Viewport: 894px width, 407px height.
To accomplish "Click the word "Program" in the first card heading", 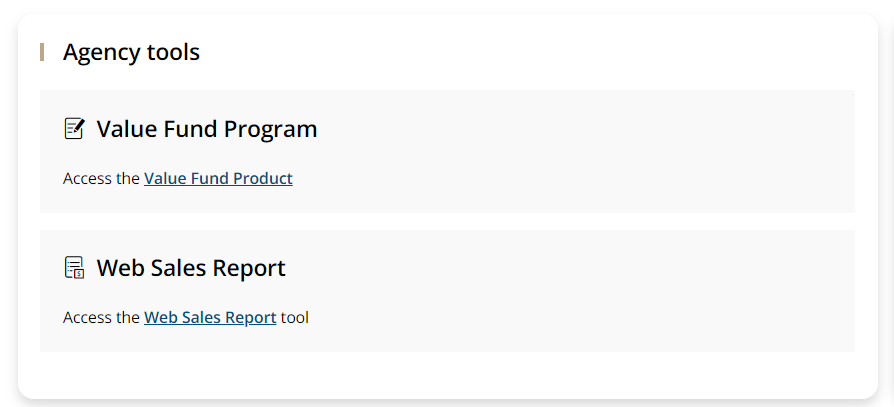I will pos(270,129).
